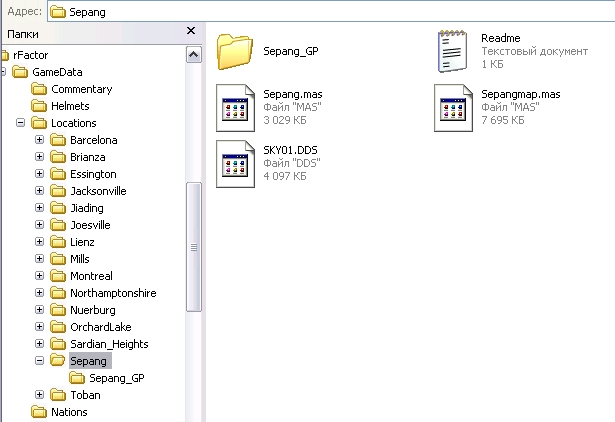615x422 pixels.
Task: Click the folder tree scroll-up arrow
Action: (x=194, y=55)
